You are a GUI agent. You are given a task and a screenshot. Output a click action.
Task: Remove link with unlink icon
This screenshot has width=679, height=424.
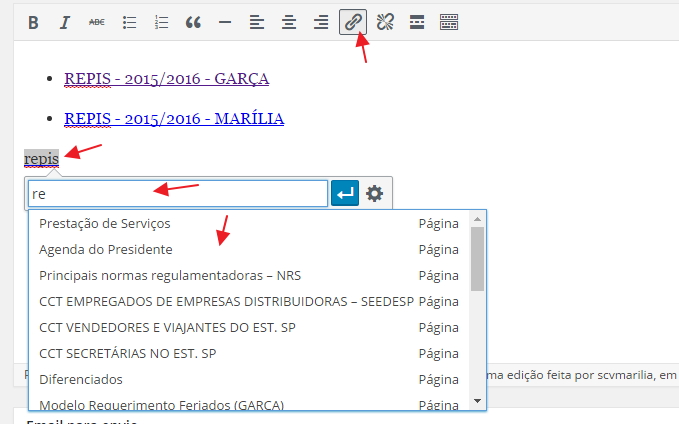pyautogui.click(x=385, y=22)
